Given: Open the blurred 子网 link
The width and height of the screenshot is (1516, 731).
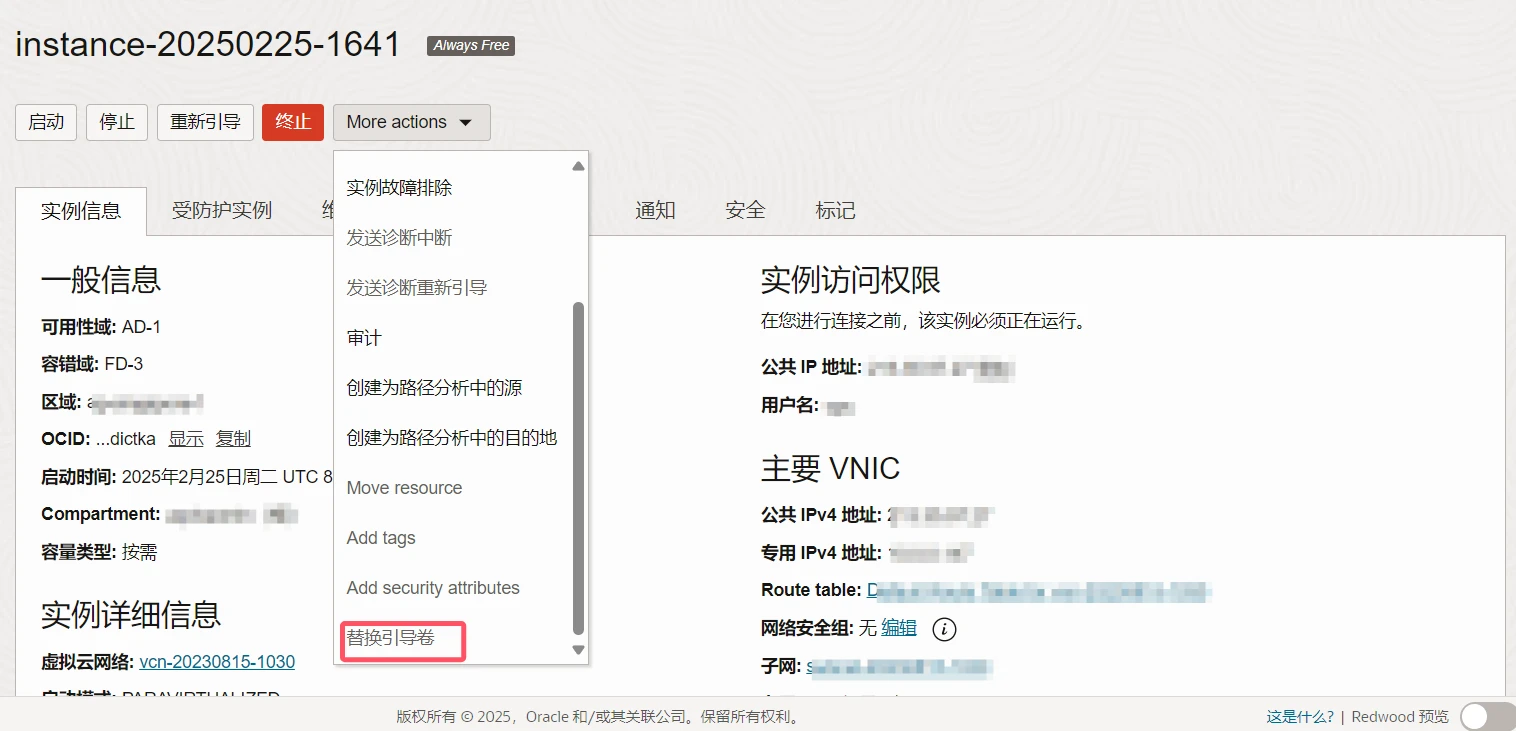Looking at the screenshot, I should coord(899,667).
